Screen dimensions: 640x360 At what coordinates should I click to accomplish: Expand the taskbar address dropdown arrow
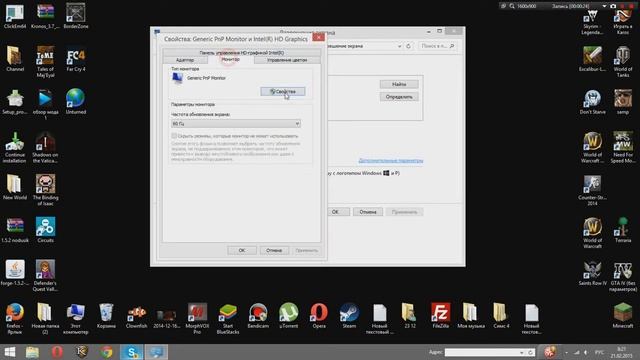[x=522, y=352]
